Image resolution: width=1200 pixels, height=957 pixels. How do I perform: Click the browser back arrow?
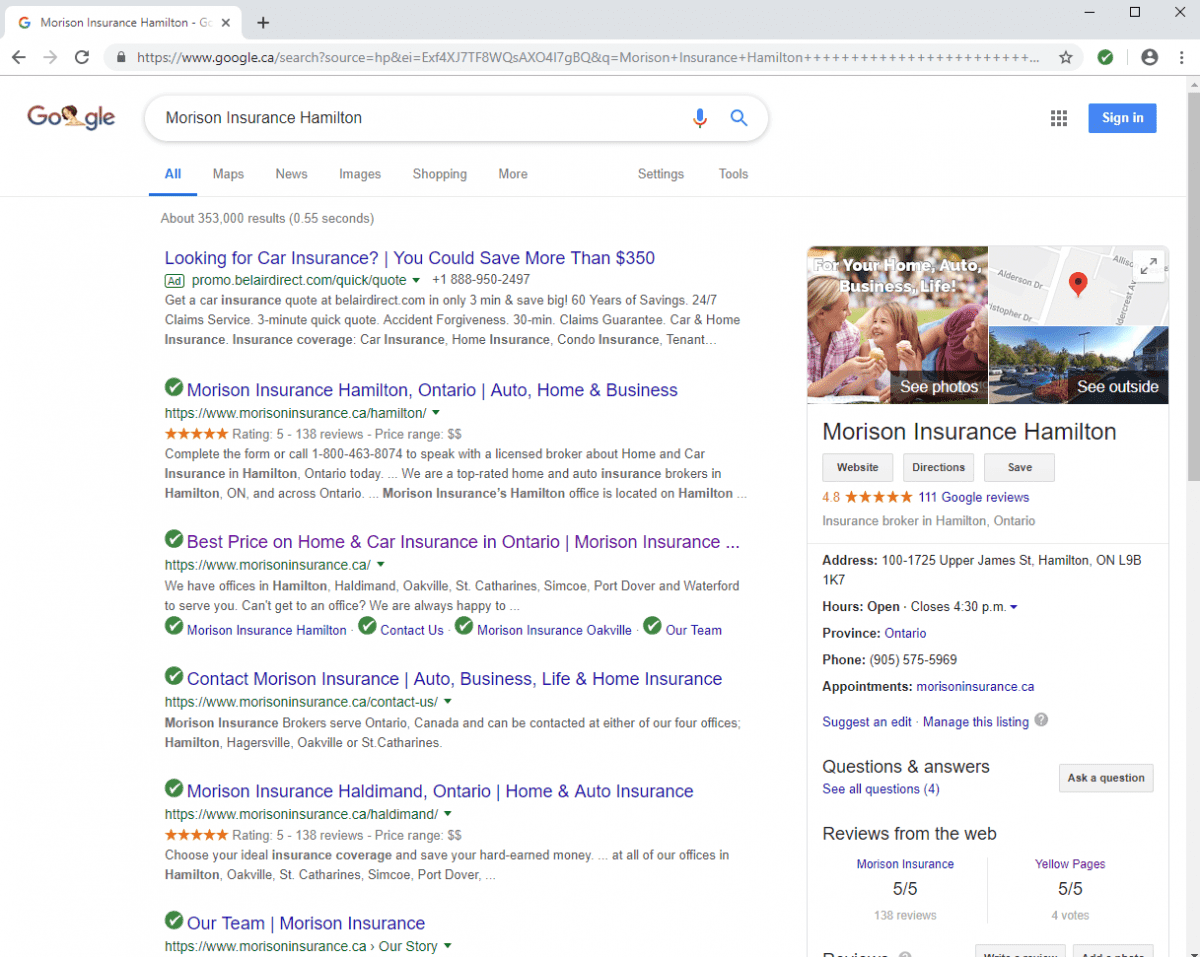(x=18, y=57)
